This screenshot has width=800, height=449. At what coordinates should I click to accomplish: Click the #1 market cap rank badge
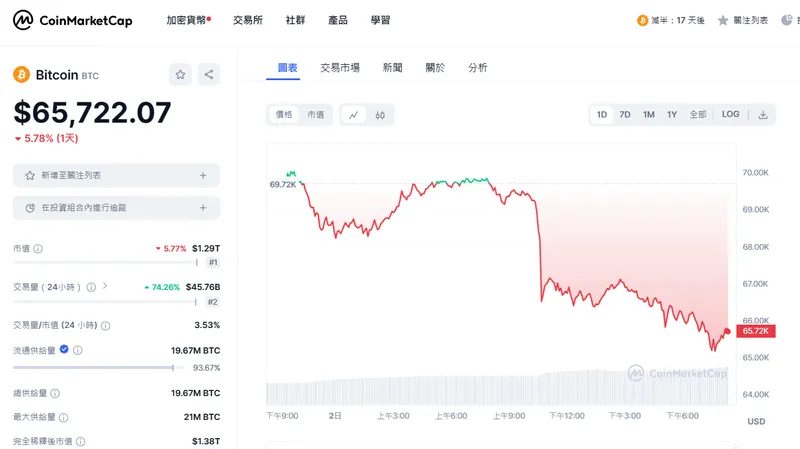(213, 262)
